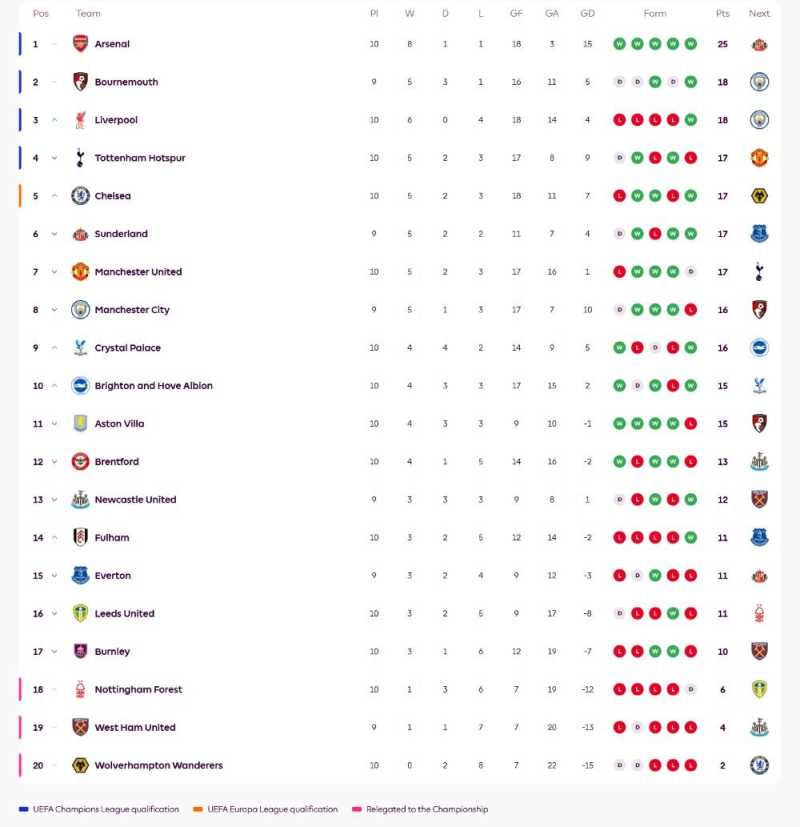The image size is (800, 827).
Task: Click Leeds badge as Nottingham Forest's next opponent
Action: [760, 689]
